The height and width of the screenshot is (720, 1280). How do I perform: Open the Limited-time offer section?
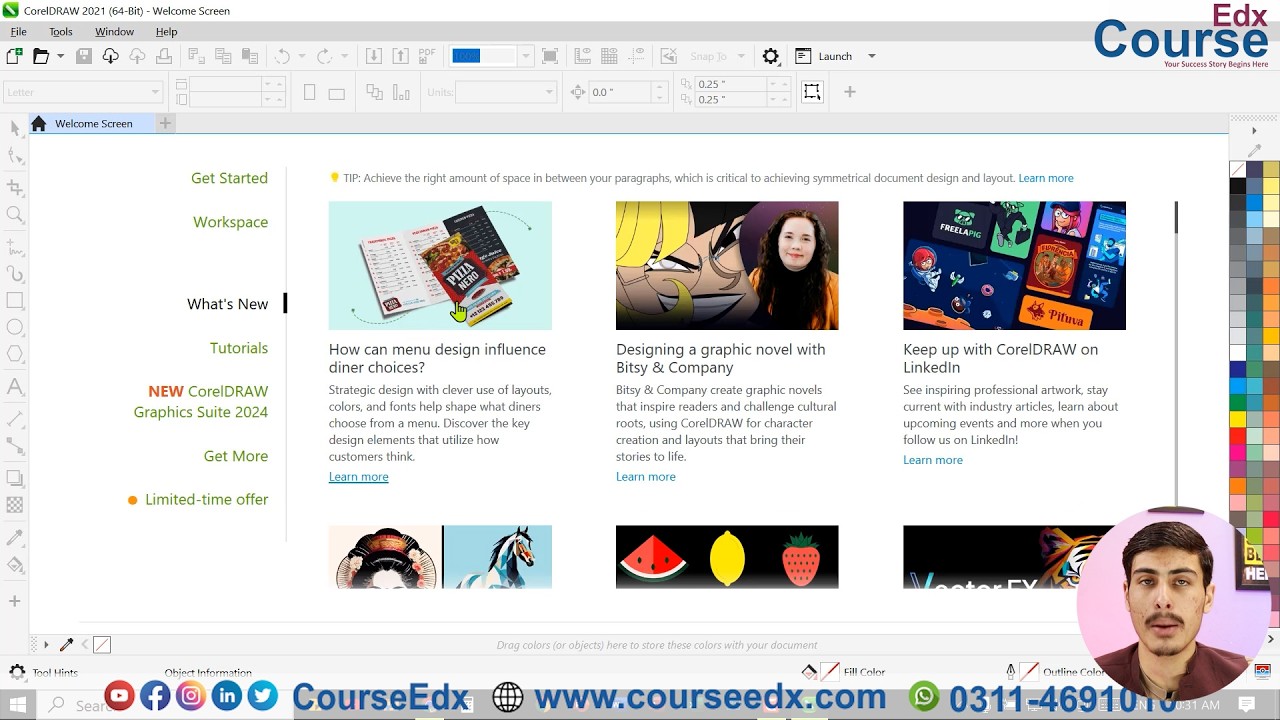click(206, 500)
